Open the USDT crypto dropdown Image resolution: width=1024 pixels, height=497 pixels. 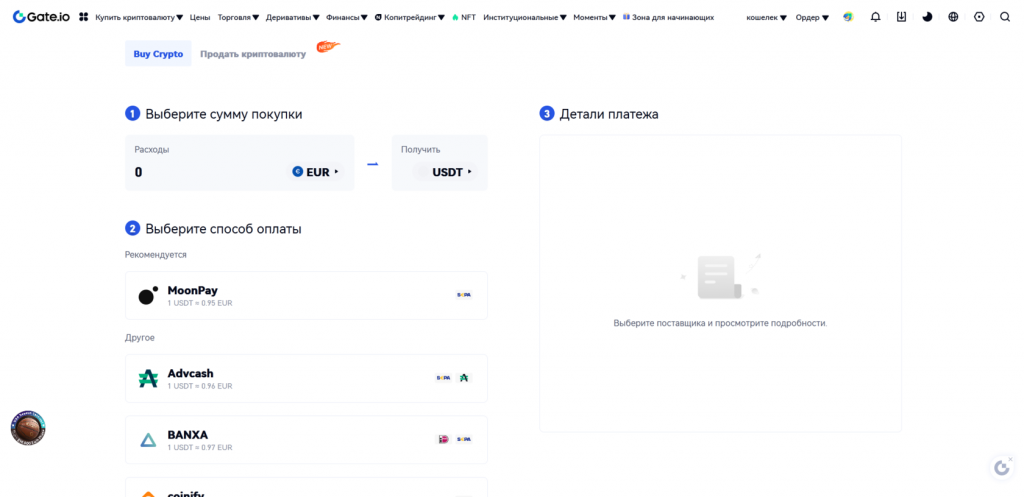pos(452,172)
